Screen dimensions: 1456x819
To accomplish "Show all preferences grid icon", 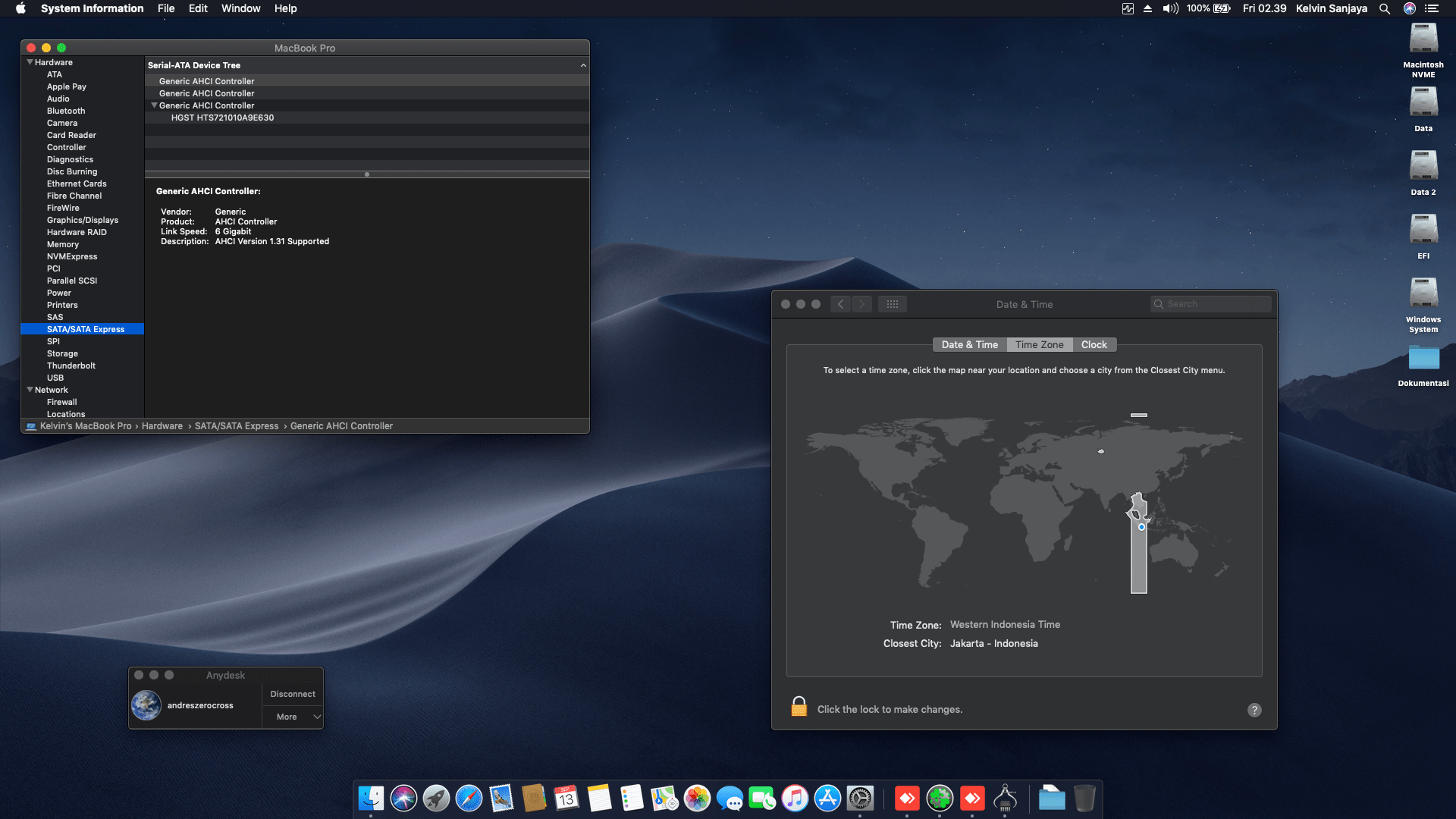I will tap(892, 304).
